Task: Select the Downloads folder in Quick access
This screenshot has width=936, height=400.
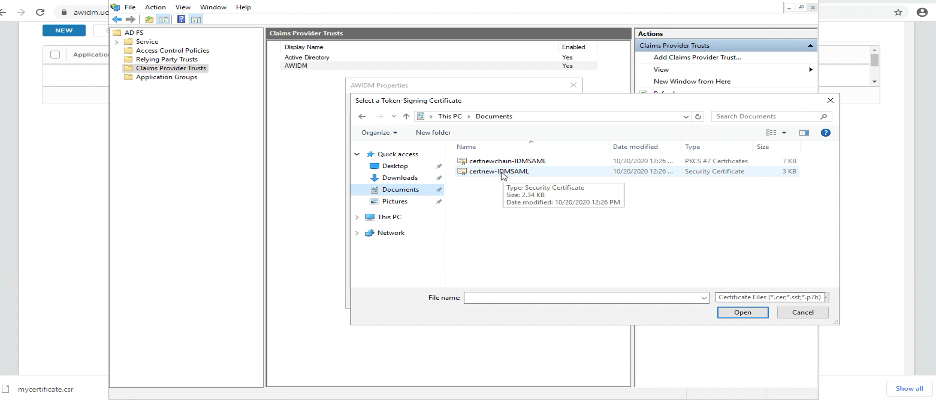Action: (x=399, y=177)
